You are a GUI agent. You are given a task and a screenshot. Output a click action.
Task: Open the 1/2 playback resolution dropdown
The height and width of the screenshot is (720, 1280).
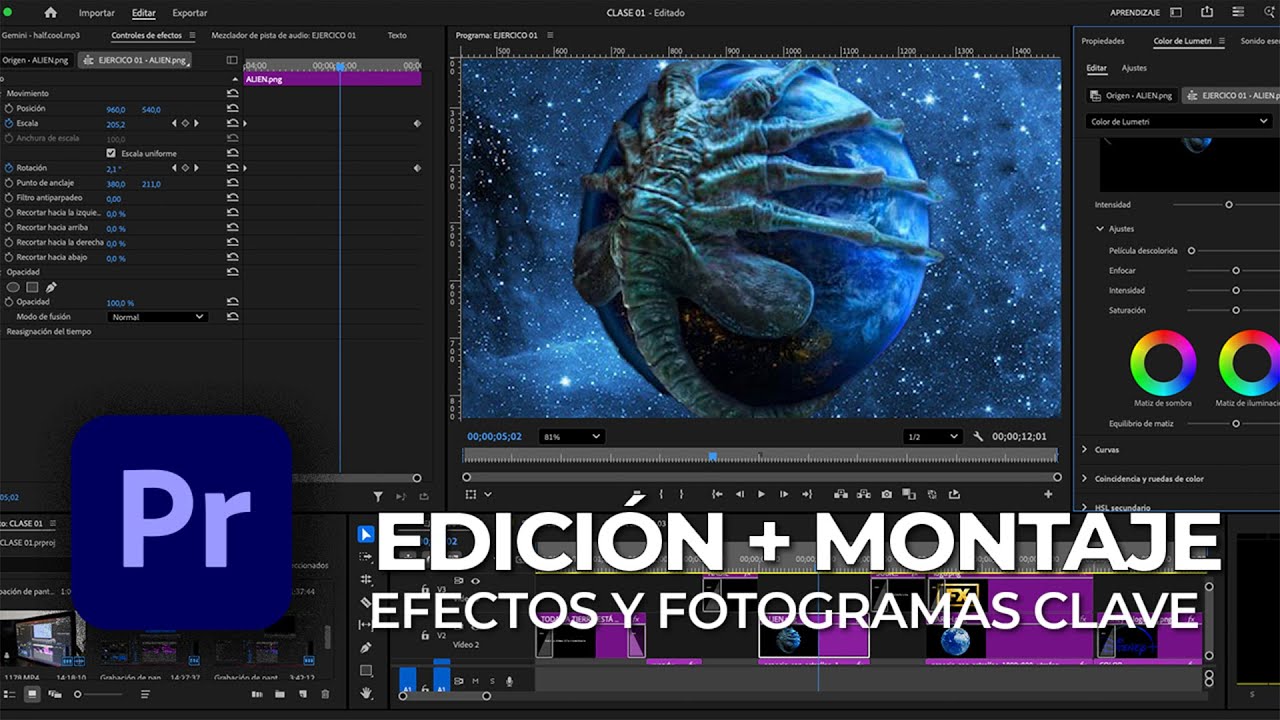(x=931, y=437)
